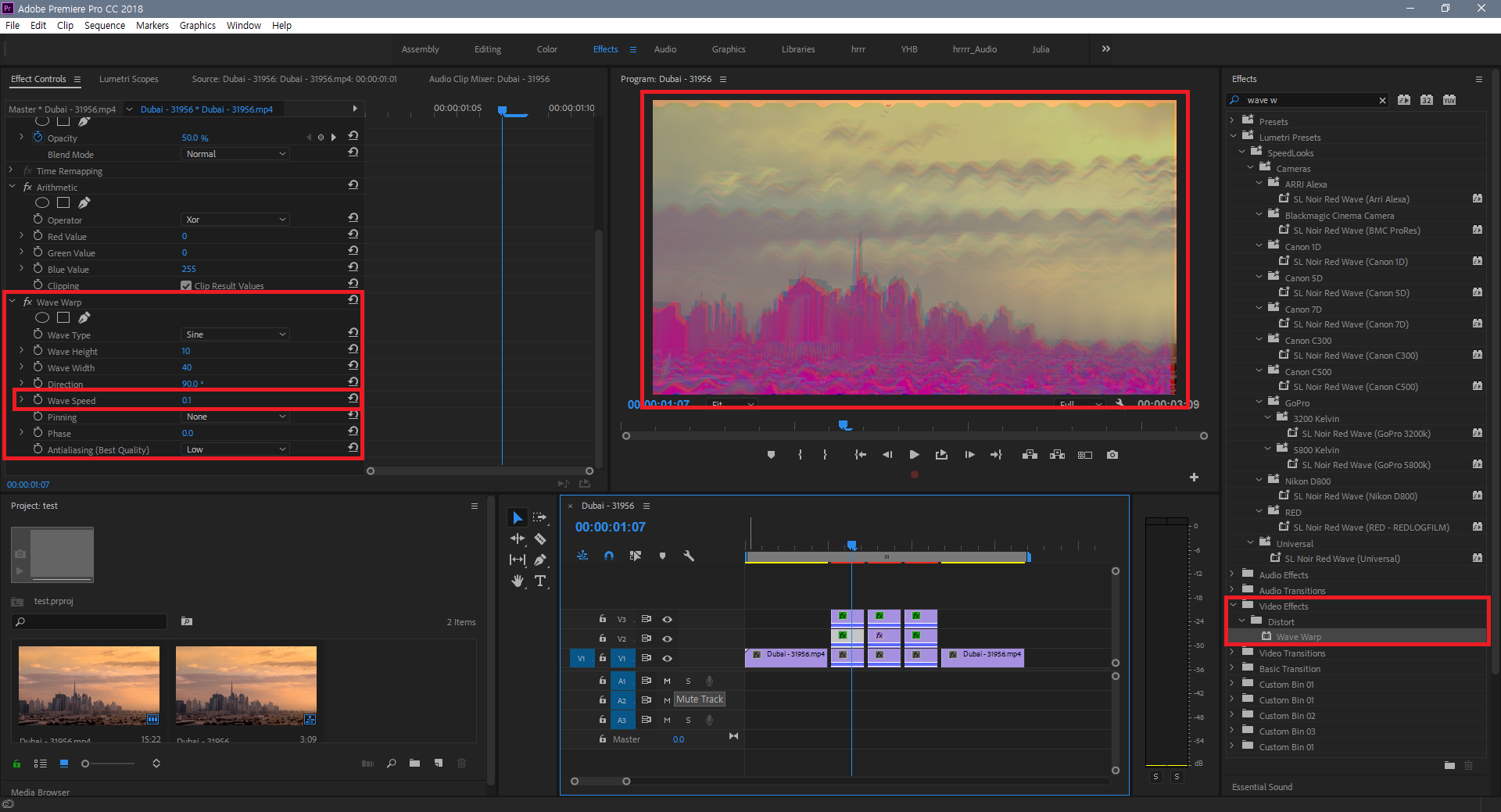Screen dimensions: 1501x812
Task: Expand the Time Remapping effect
Action: (x=11, y=170)
